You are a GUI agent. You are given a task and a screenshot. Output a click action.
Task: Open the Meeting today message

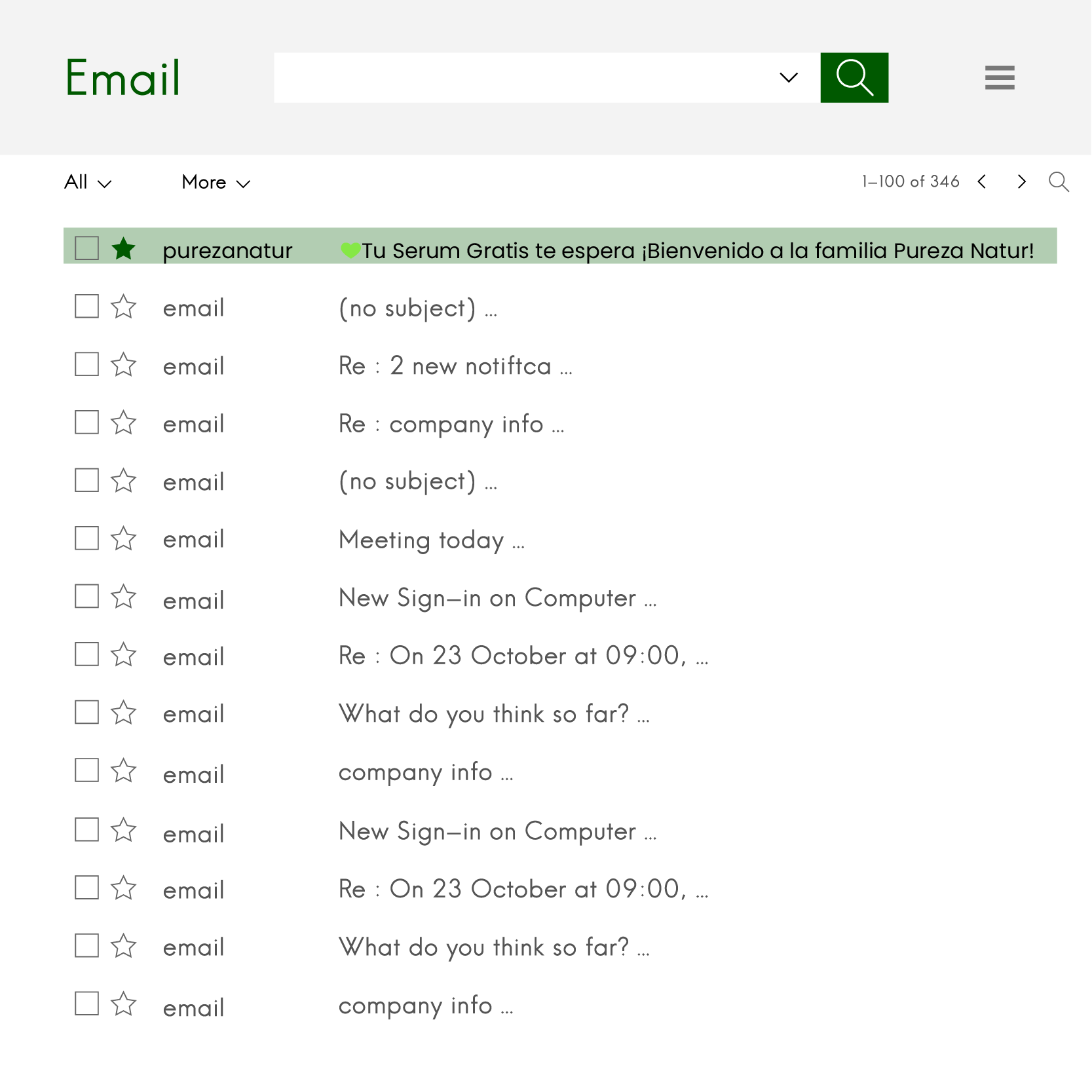[421, 540]
